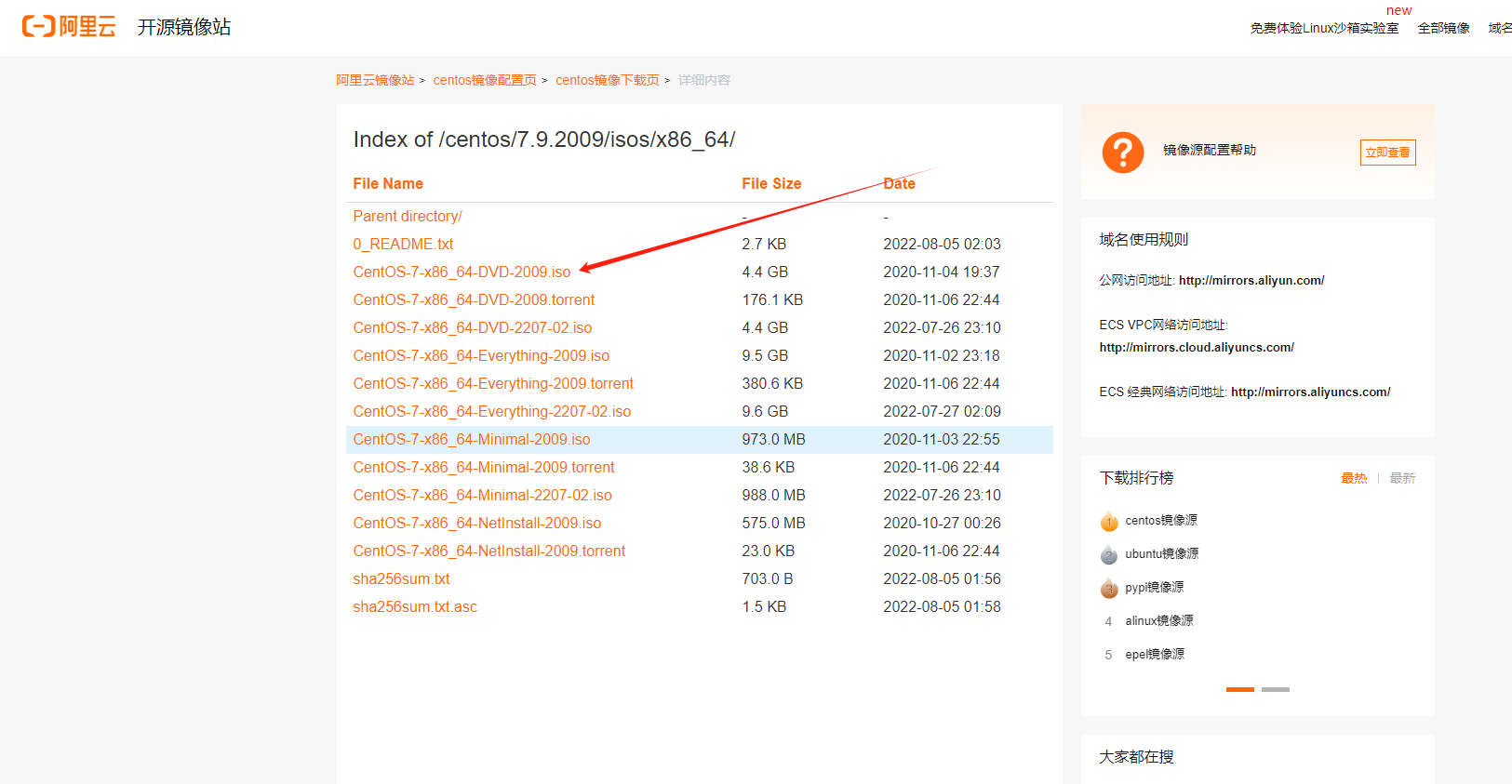Click http://mirrors.aliyun.com/ address
Screen dimensions: 1512x784
click(1251, 281)
